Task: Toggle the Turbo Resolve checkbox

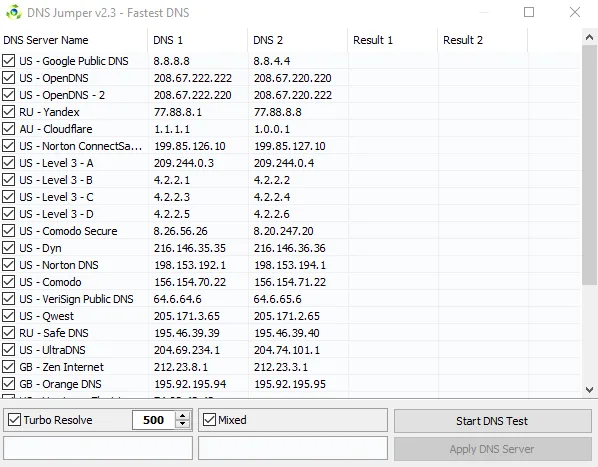Action: click(14, 420)
